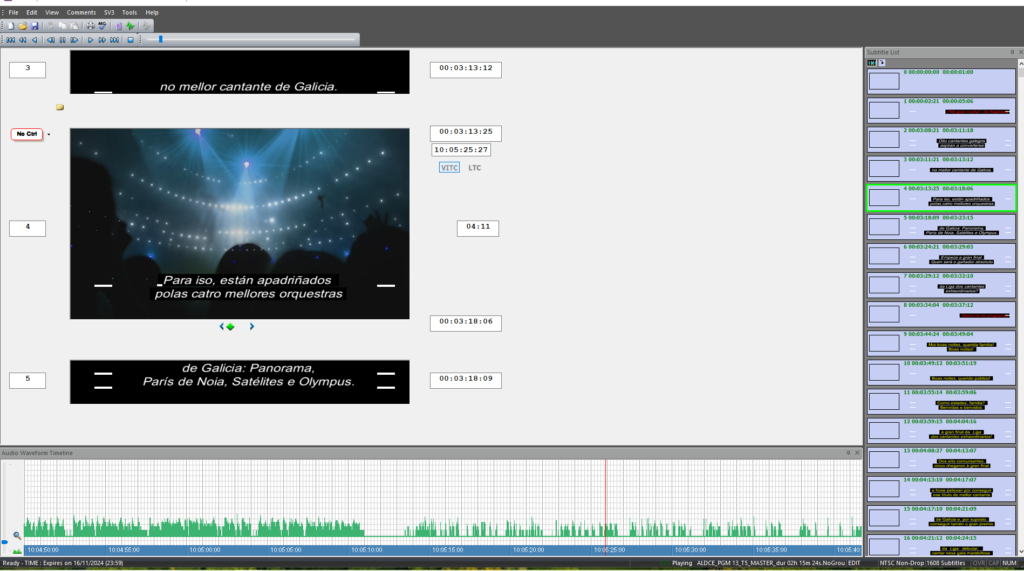Click right blue arrow below video preview
Viewport: 1024px width, 571px height.
click(252, 326)
